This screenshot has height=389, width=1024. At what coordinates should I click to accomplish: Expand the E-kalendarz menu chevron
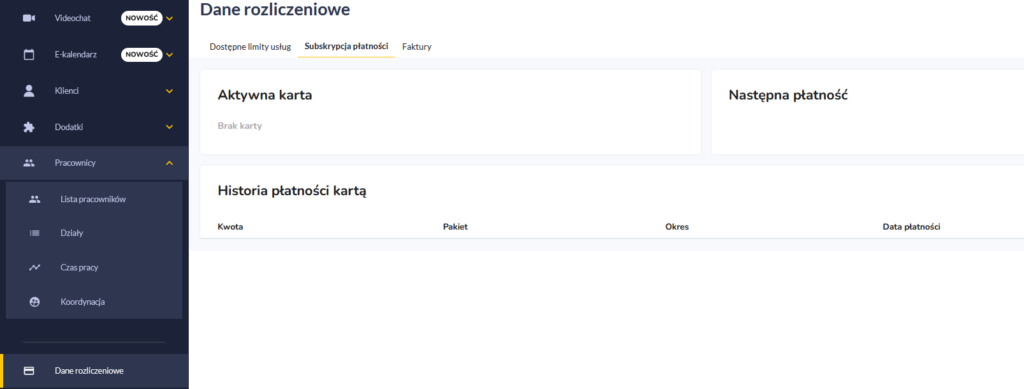170,55
